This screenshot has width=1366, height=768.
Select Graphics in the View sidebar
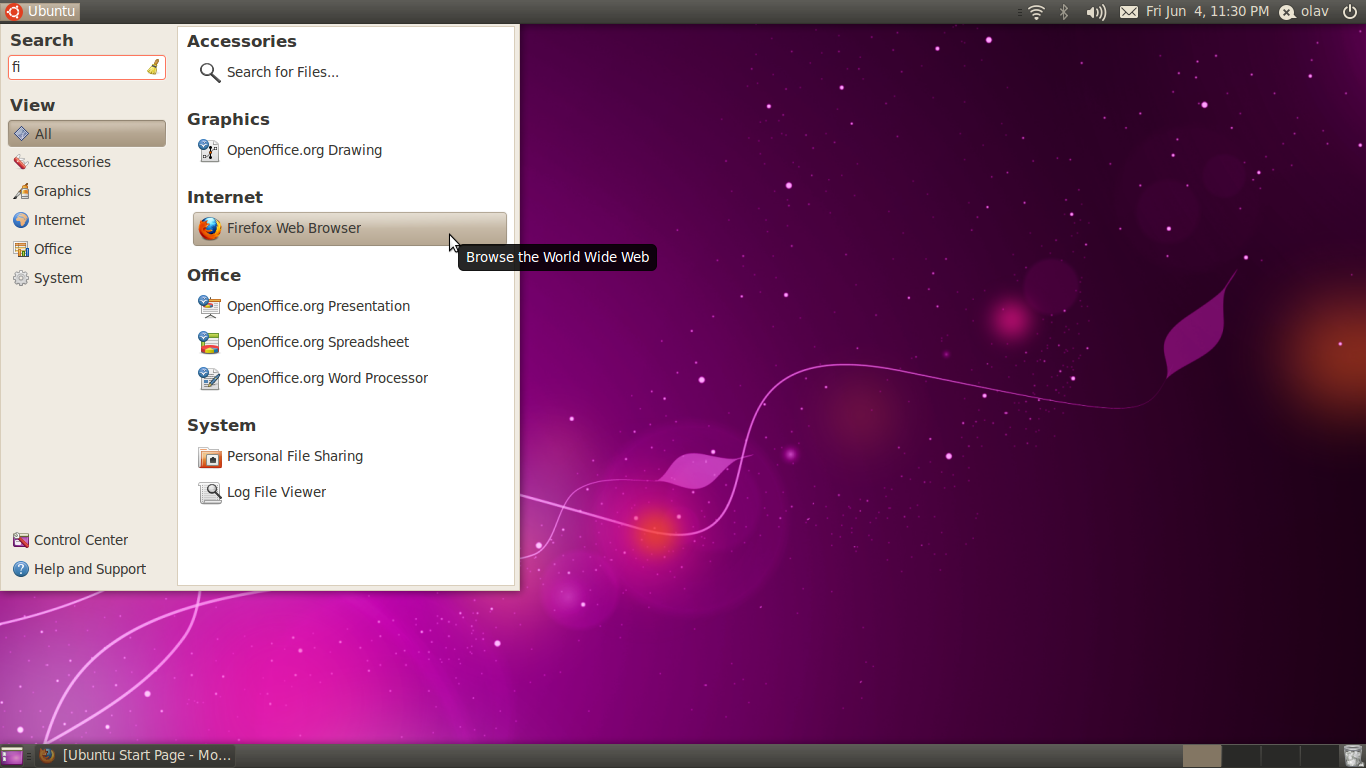[x=87, y=191]
